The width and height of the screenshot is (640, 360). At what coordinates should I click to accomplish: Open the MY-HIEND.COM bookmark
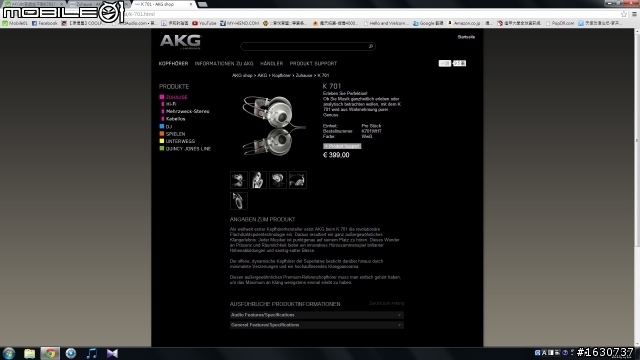pos(240,23)
